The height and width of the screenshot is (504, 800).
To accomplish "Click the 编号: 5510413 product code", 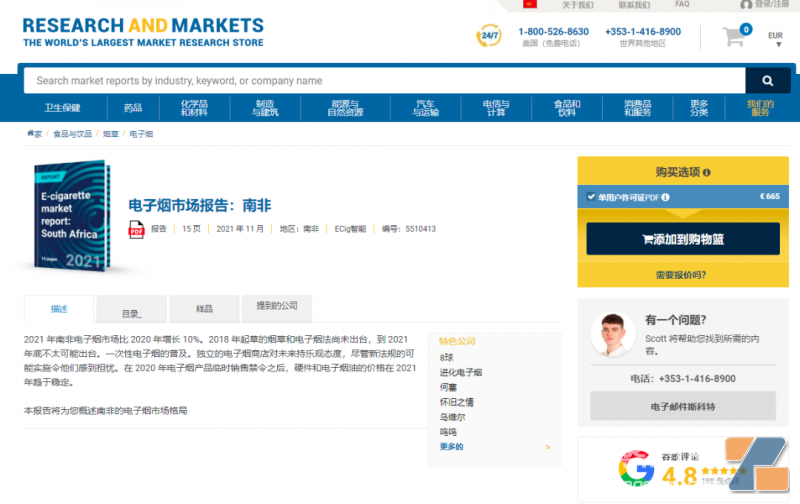I will [409, 229].
